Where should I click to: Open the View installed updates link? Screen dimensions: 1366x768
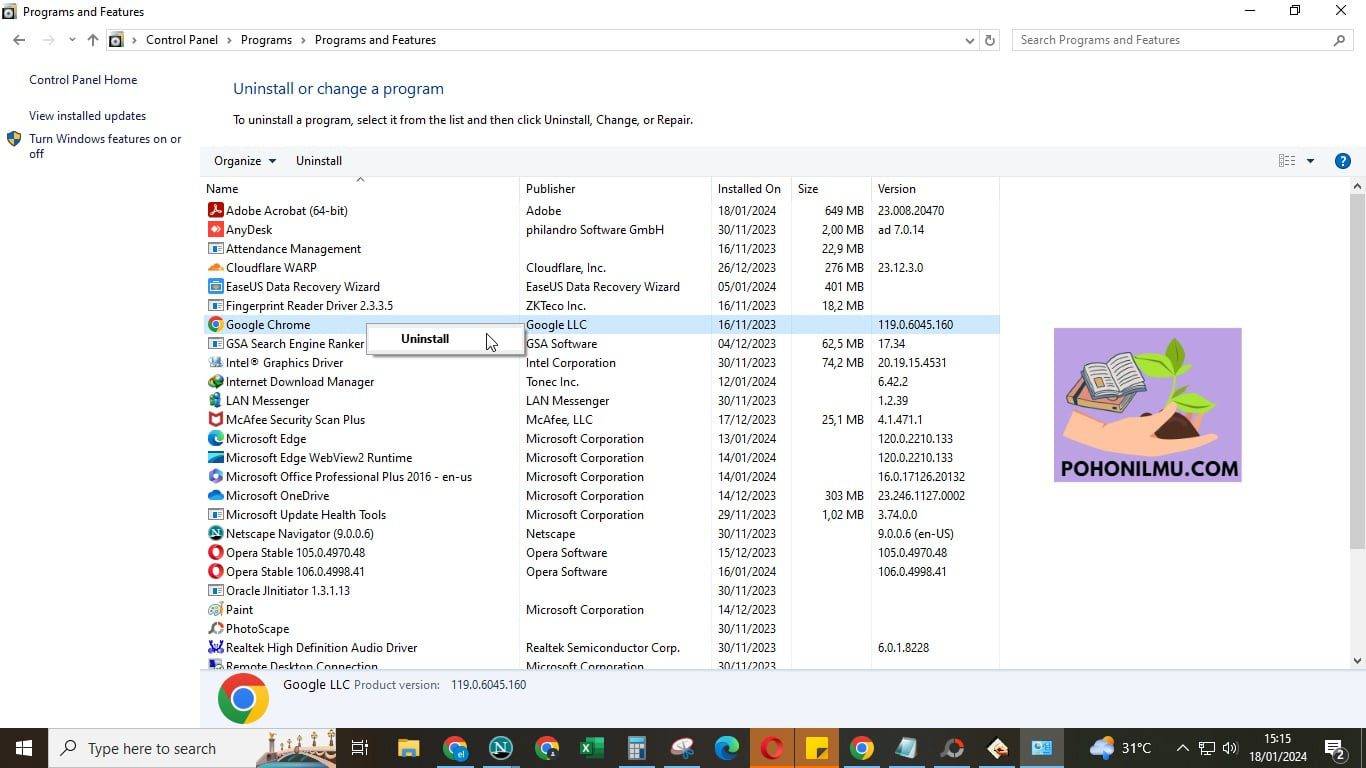pos(87,116)
